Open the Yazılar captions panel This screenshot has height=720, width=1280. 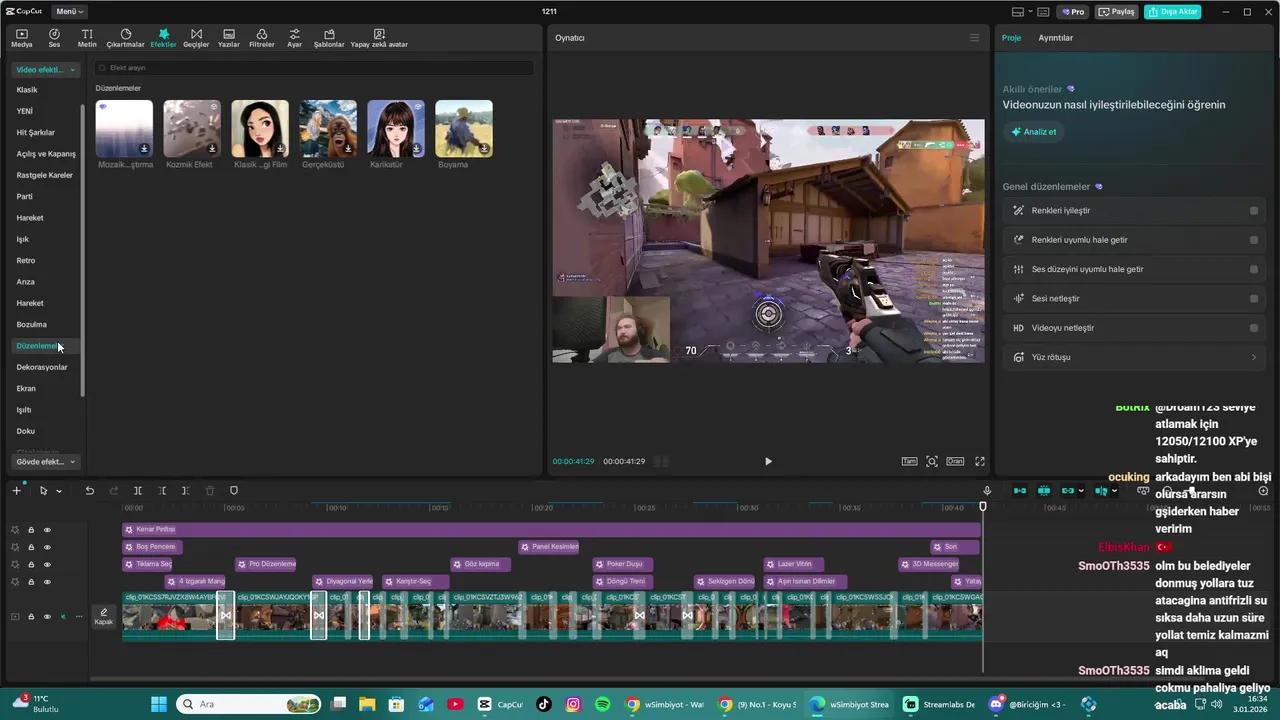coord(229,38)
